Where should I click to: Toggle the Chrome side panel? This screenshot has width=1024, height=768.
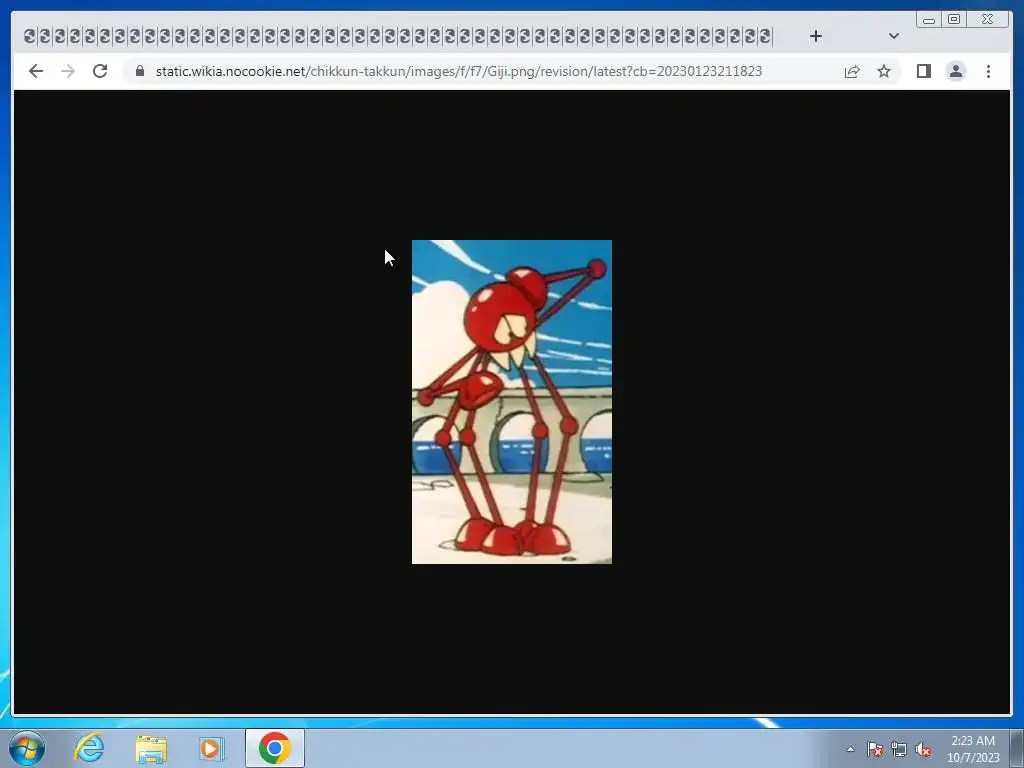pyautogui.click(x=923, y=71)
